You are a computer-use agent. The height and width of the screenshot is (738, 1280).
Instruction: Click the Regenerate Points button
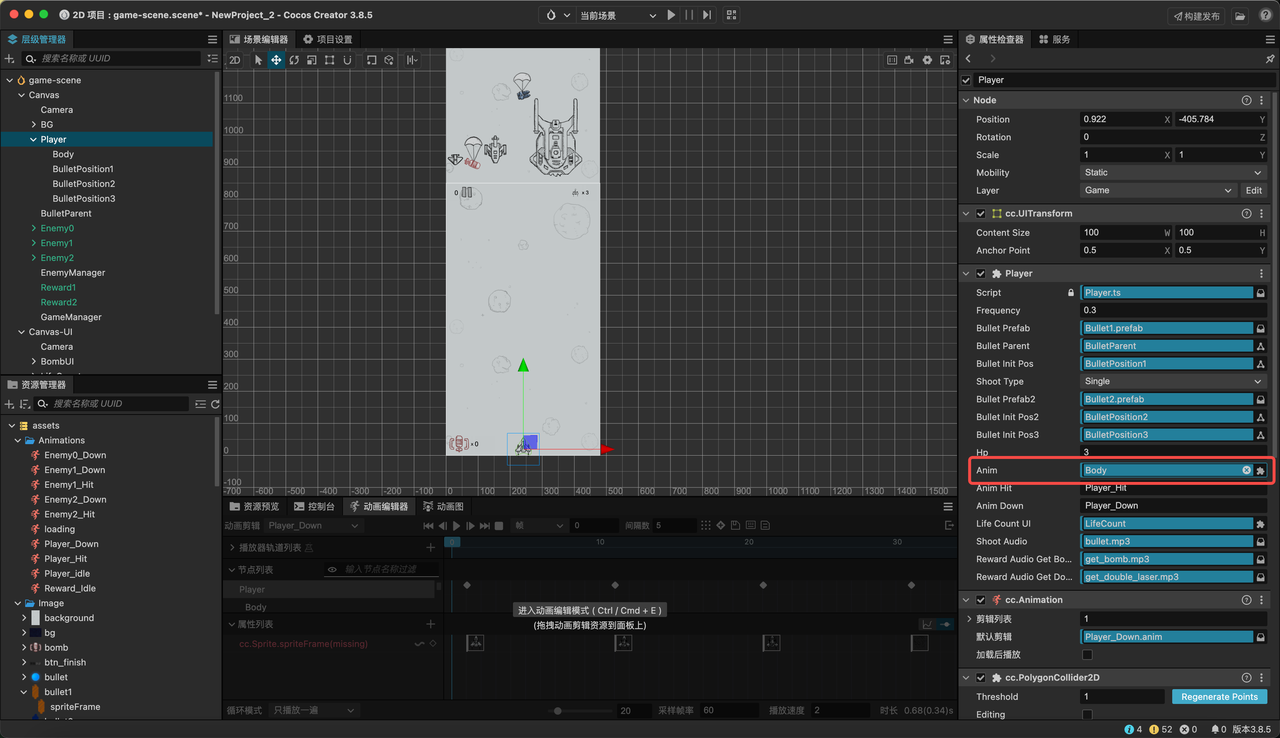click(1219, 696)
